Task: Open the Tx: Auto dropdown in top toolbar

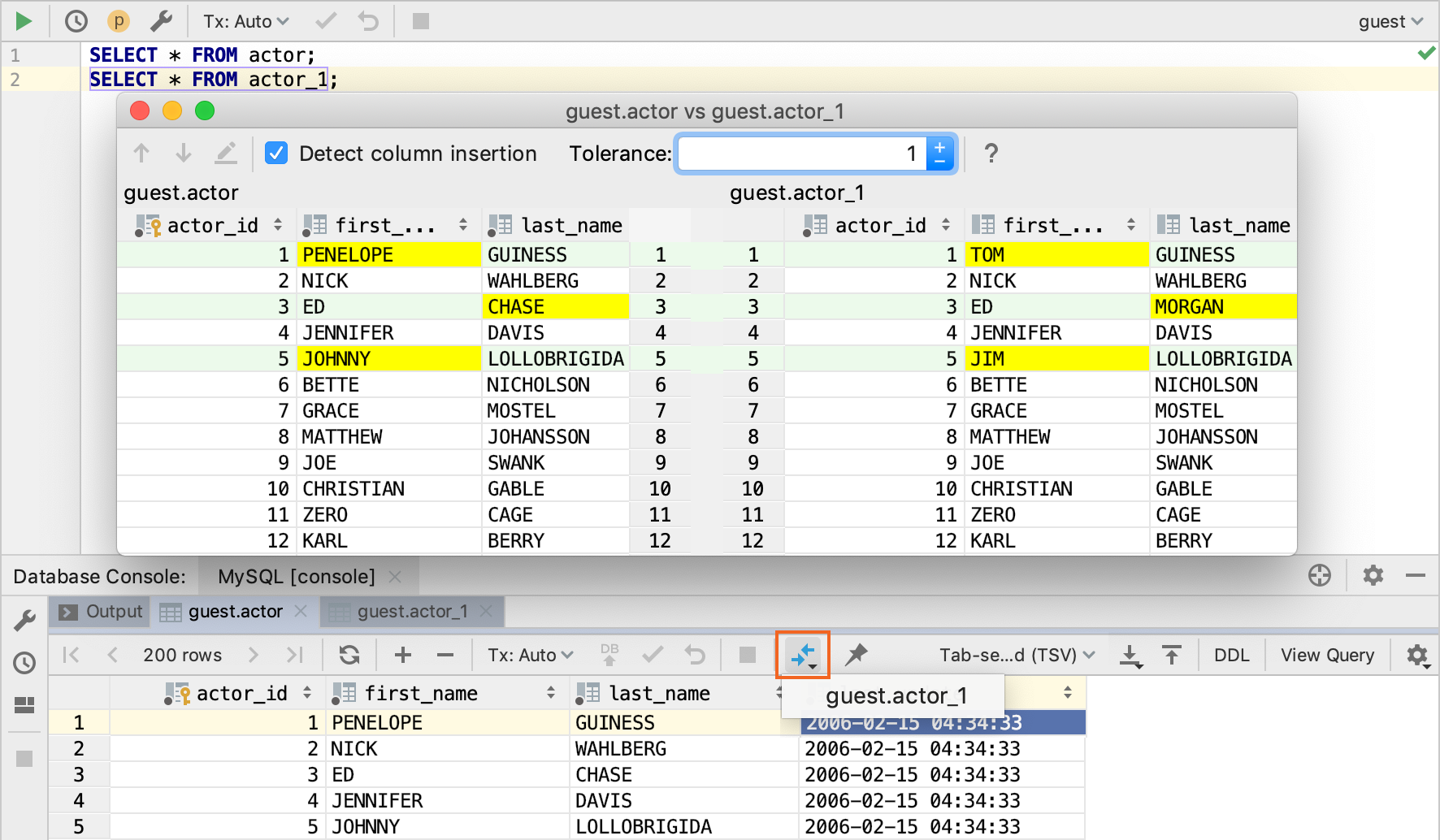Action: (245, 21)
